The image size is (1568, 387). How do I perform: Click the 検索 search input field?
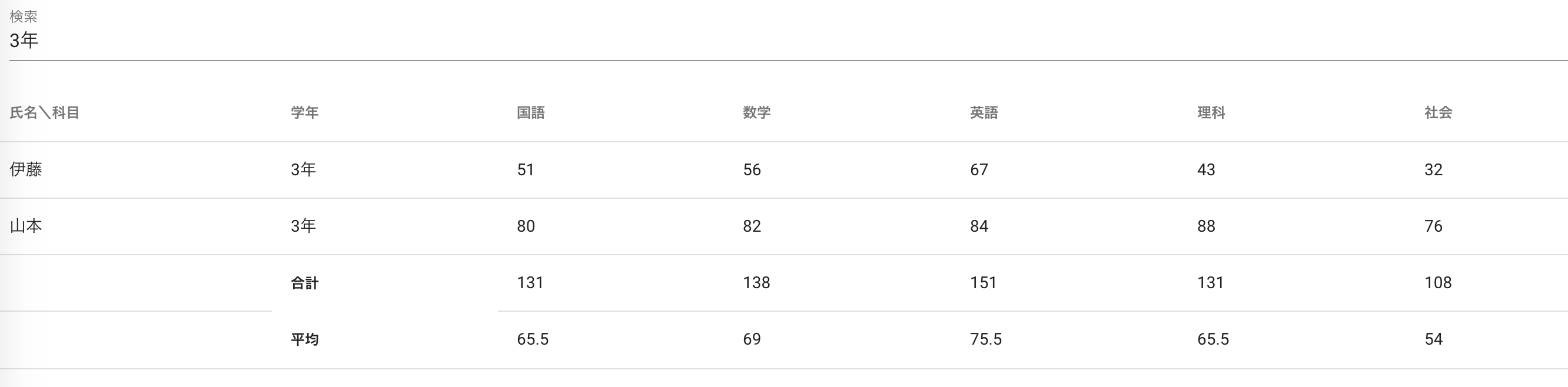point(785,41)
